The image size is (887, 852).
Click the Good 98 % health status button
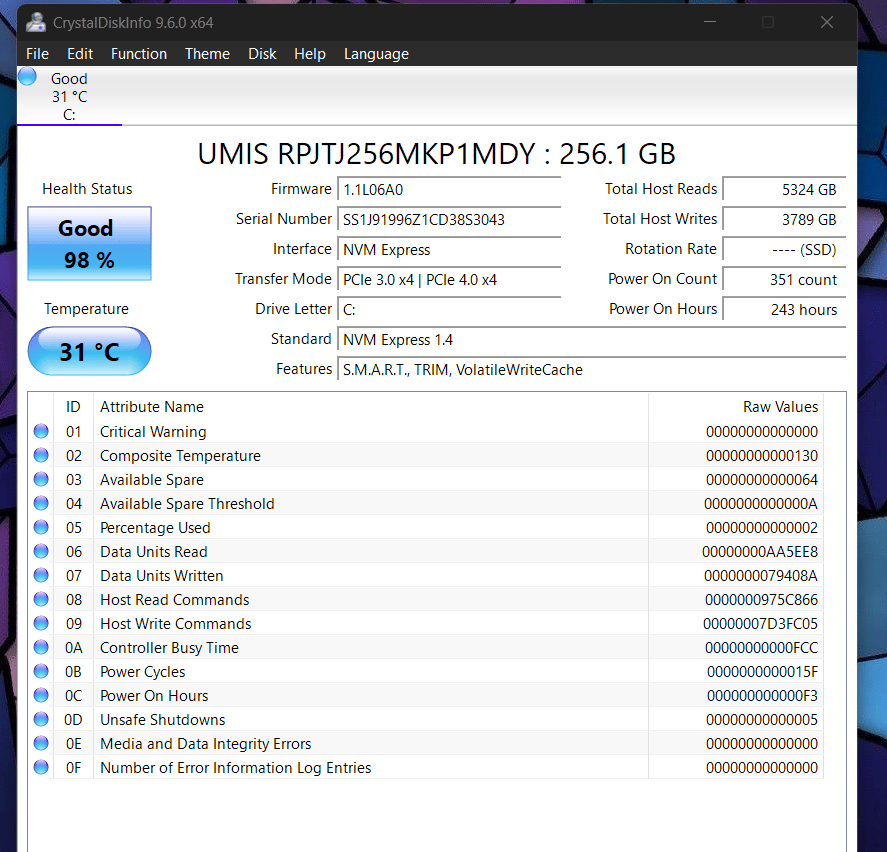click(89, 243)
